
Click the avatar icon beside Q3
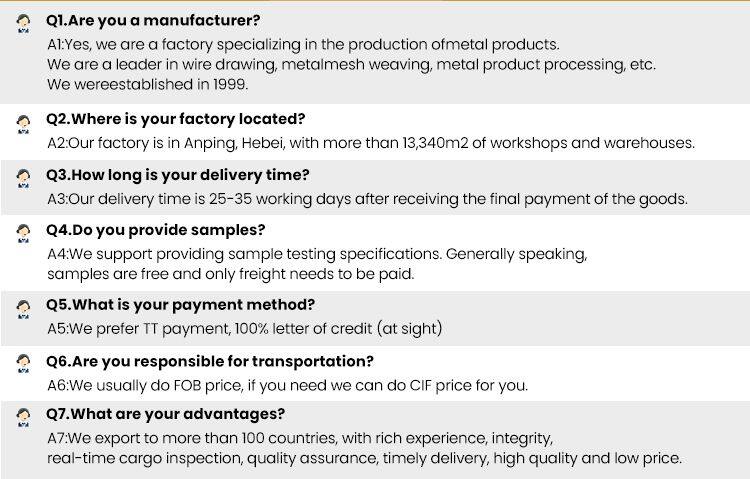(x=24, y=179)
